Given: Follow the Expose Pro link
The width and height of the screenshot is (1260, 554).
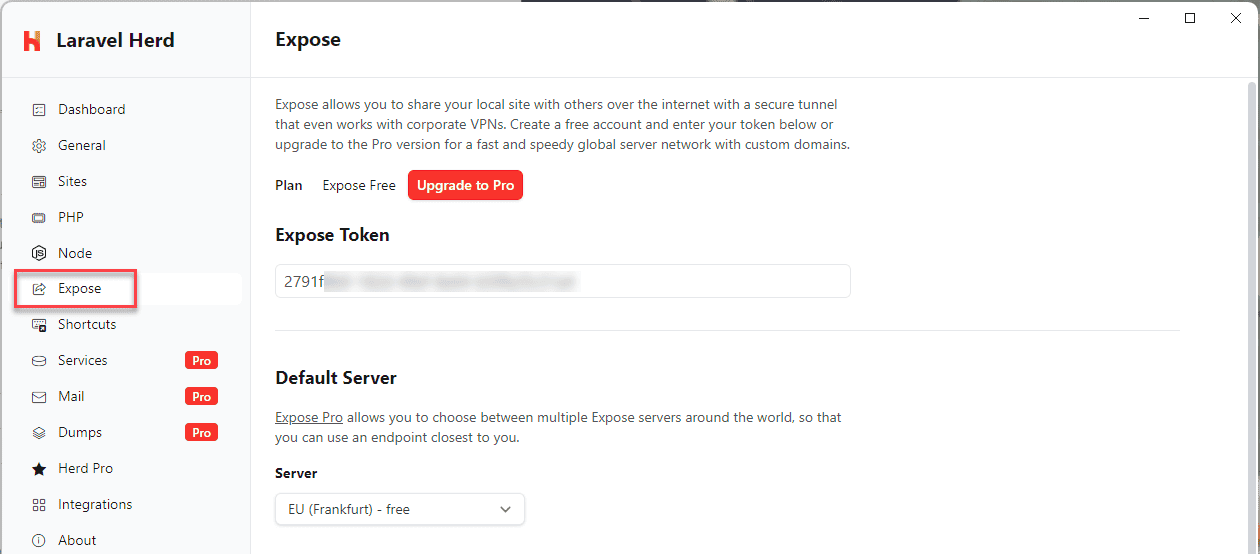Looking at the screenshot, I should 309,417.
